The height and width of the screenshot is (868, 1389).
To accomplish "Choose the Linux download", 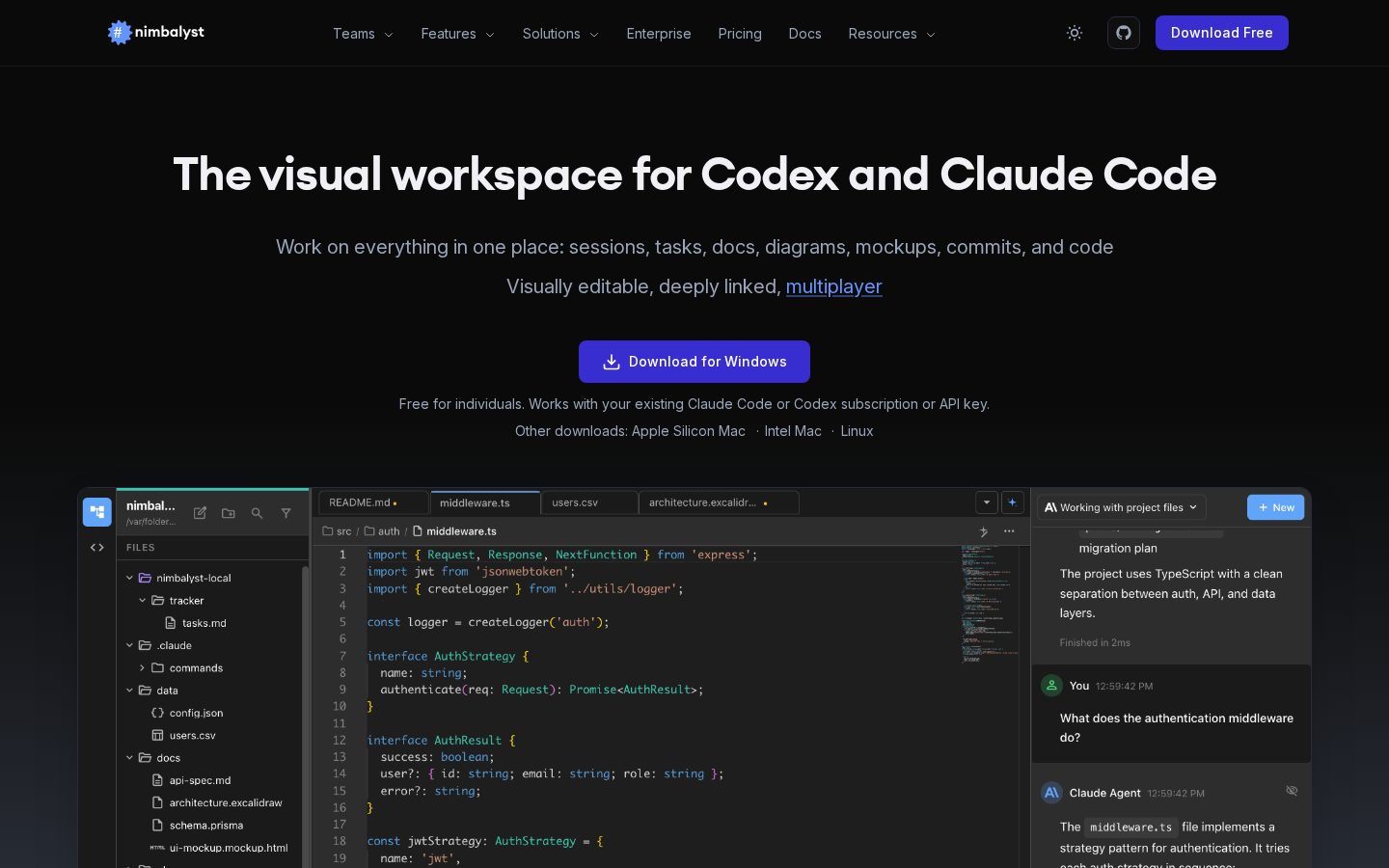I will click(x=857, y=431).
